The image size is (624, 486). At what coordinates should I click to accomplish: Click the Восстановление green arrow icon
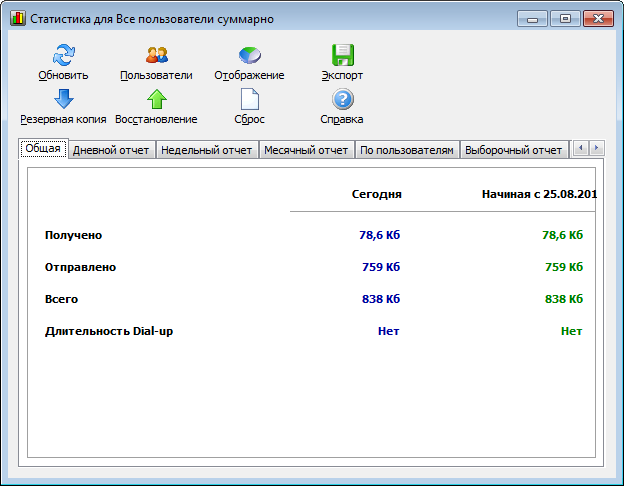[156, 99]
